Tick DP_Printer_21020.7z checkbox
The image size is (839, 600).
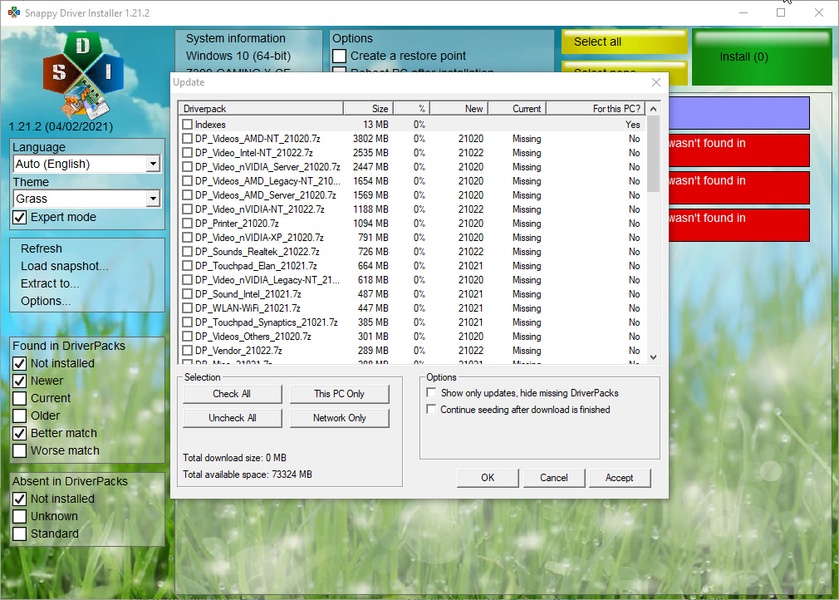187,223
